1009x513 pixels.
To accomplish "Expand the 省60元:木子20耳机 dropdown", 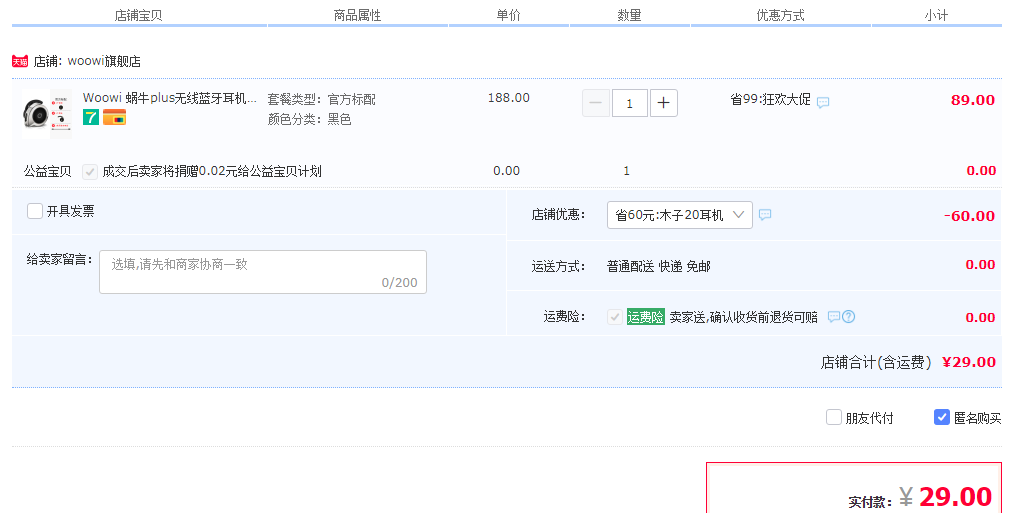I will 680,215.
